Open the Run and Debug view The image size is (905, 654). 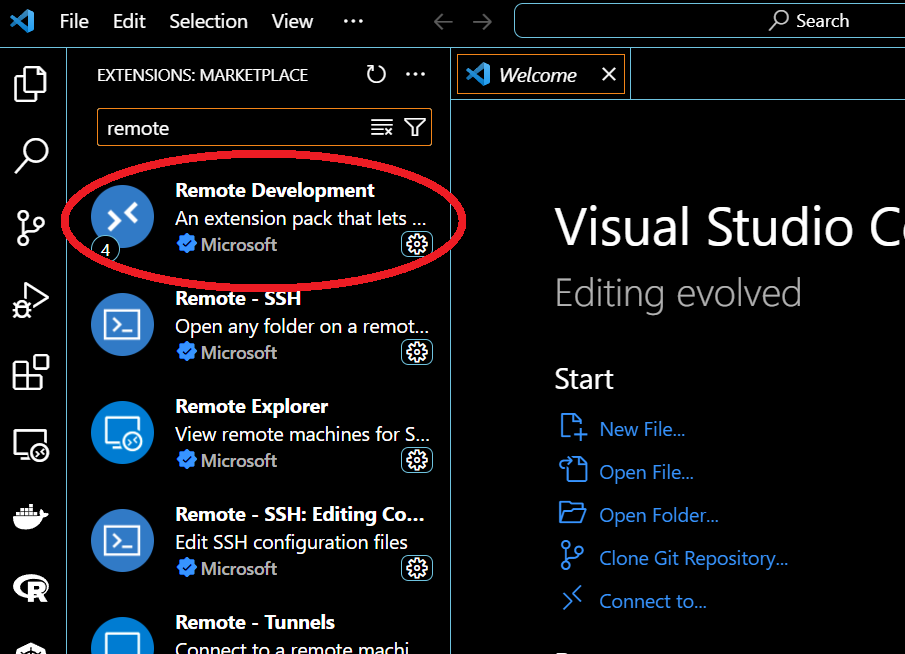pyautogui.click(x=31, y=300)
